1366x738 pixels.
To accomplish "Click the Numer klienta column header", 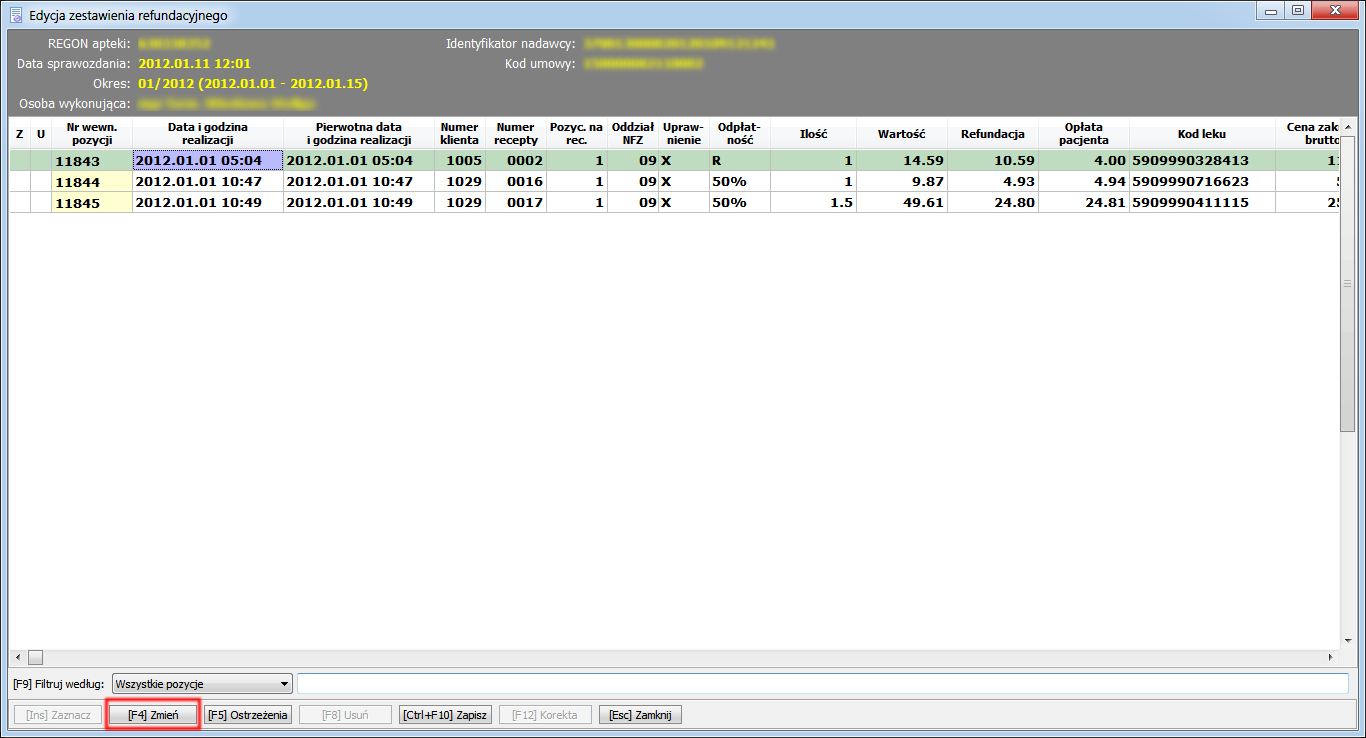I will [460, 134].
